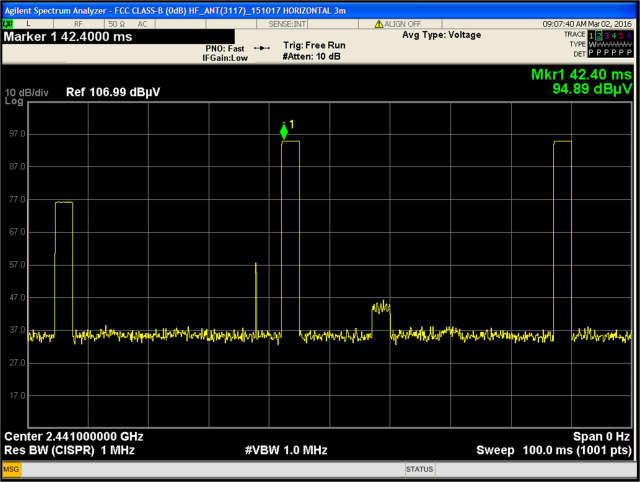Image resolution: width=640 pixels, height=482 pixels.
Task: Click the 50 Ω impedance indicator
Action: point(117,24)
